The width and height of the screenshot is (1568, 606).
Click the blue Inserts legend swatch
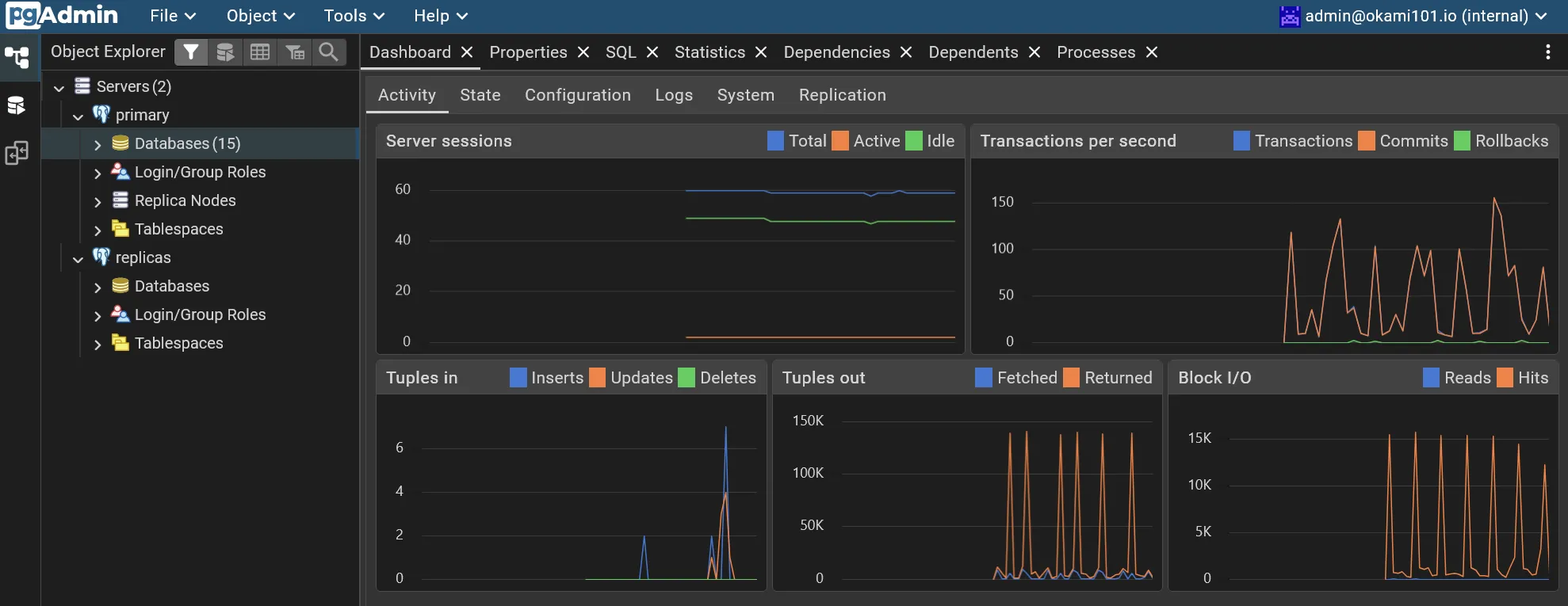click(x=518, y=378)
